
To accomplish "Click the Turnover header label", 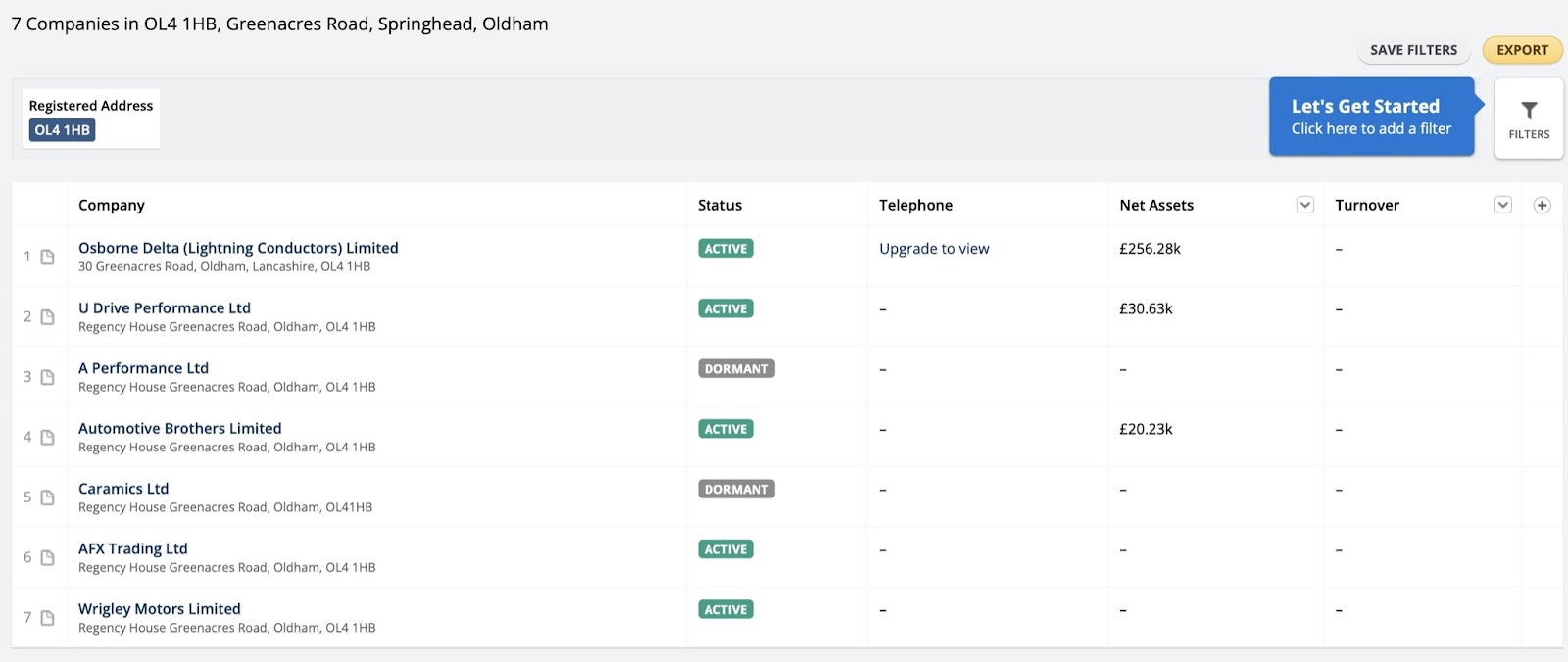I will point(1367,205).
